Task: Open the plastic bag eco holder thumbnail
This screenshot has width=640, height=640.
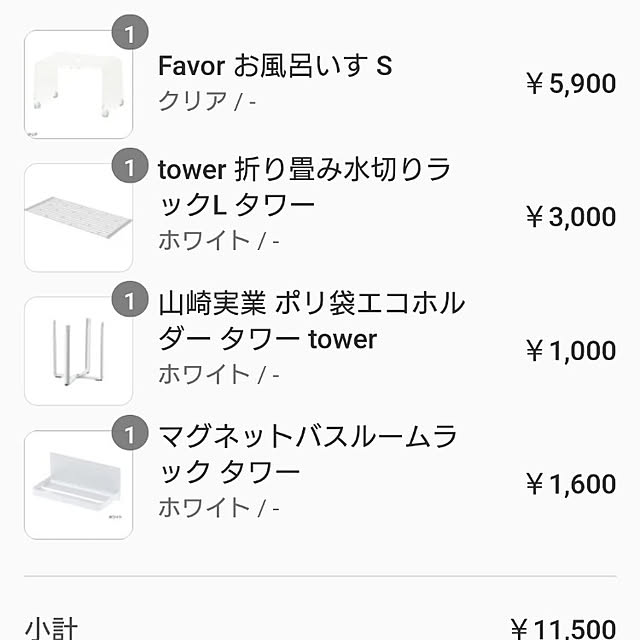Action: click(78, 351)
